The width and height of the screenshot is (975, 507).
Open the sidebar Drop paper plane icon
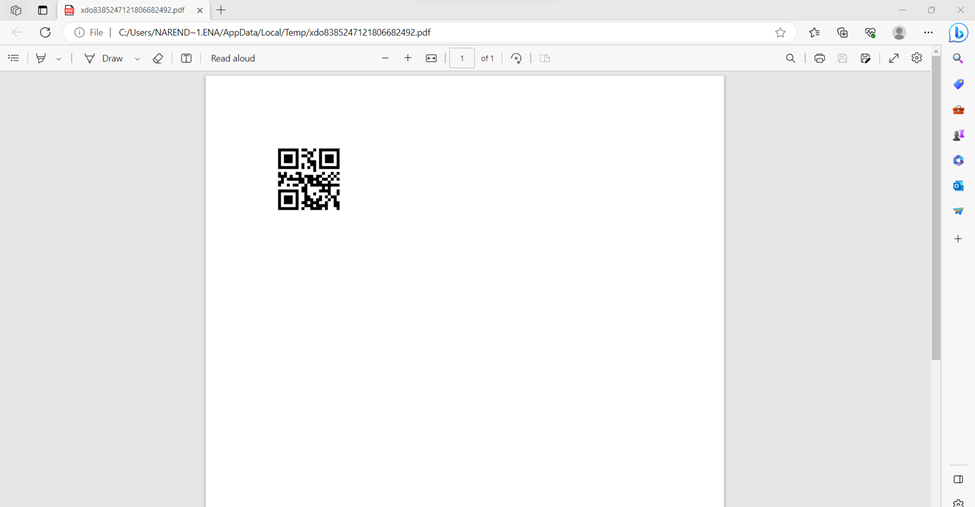coord(958,212)
